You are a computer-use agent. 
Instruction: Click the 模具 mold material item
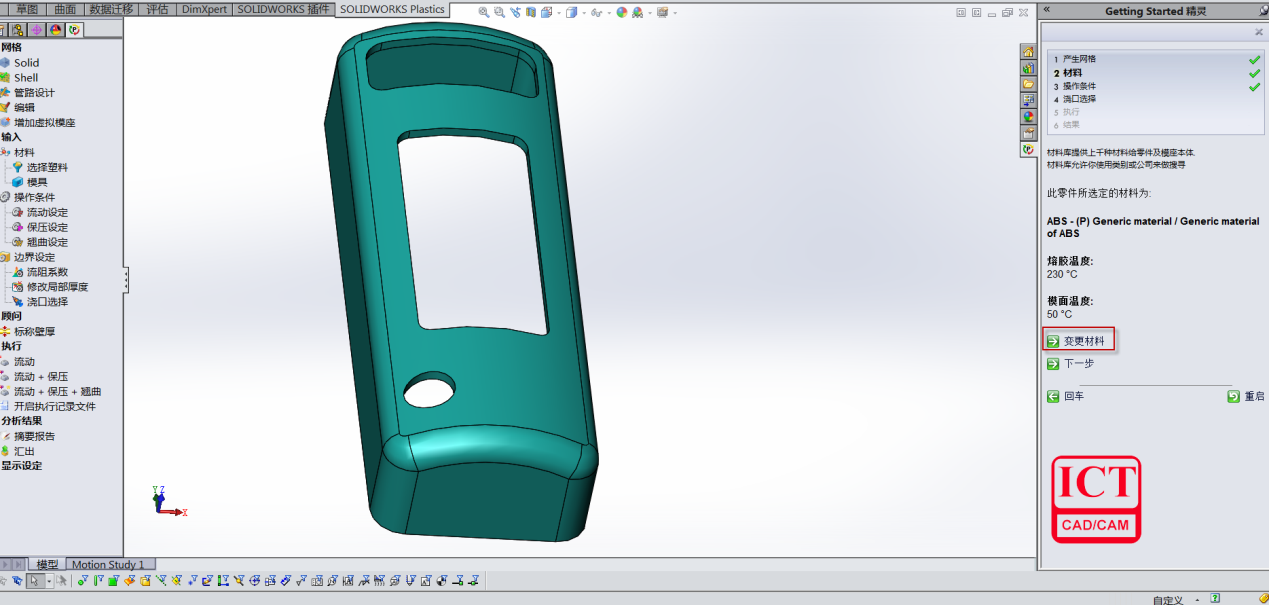36,182
